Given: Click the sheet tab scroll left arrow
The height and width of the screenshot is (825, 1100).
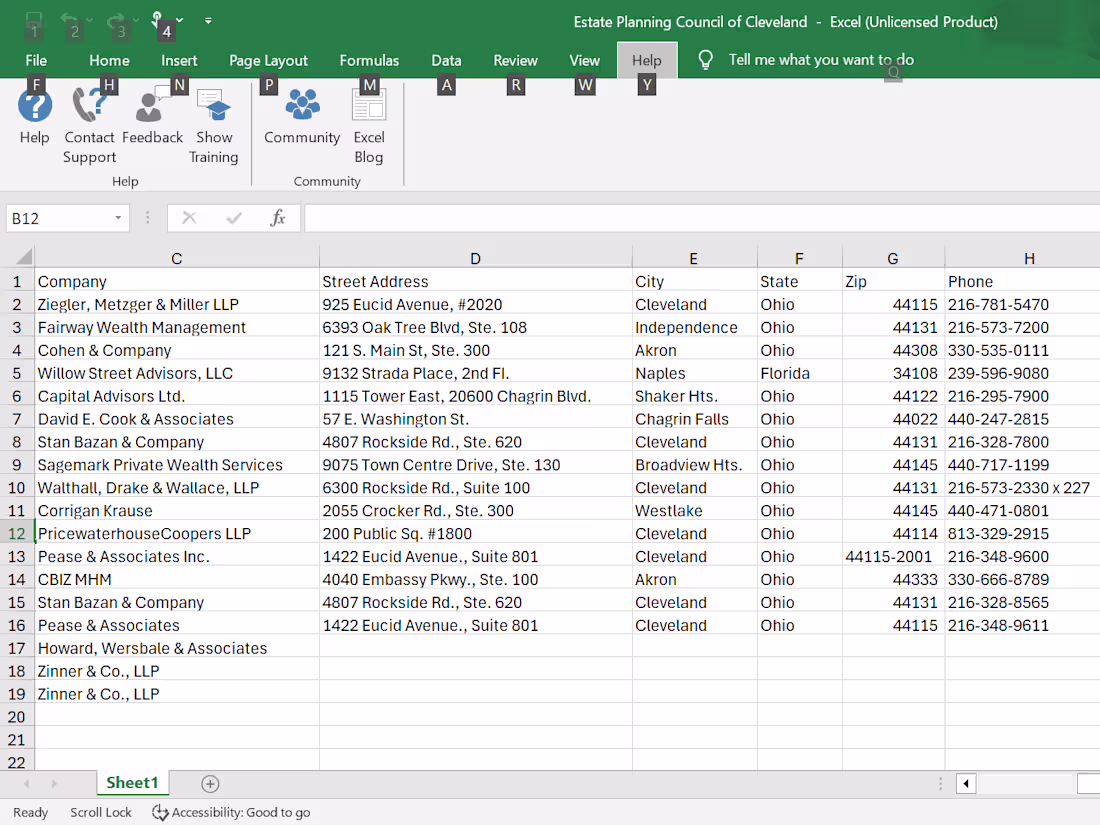Looking at the screenshot, I should (x=26, y=784).
